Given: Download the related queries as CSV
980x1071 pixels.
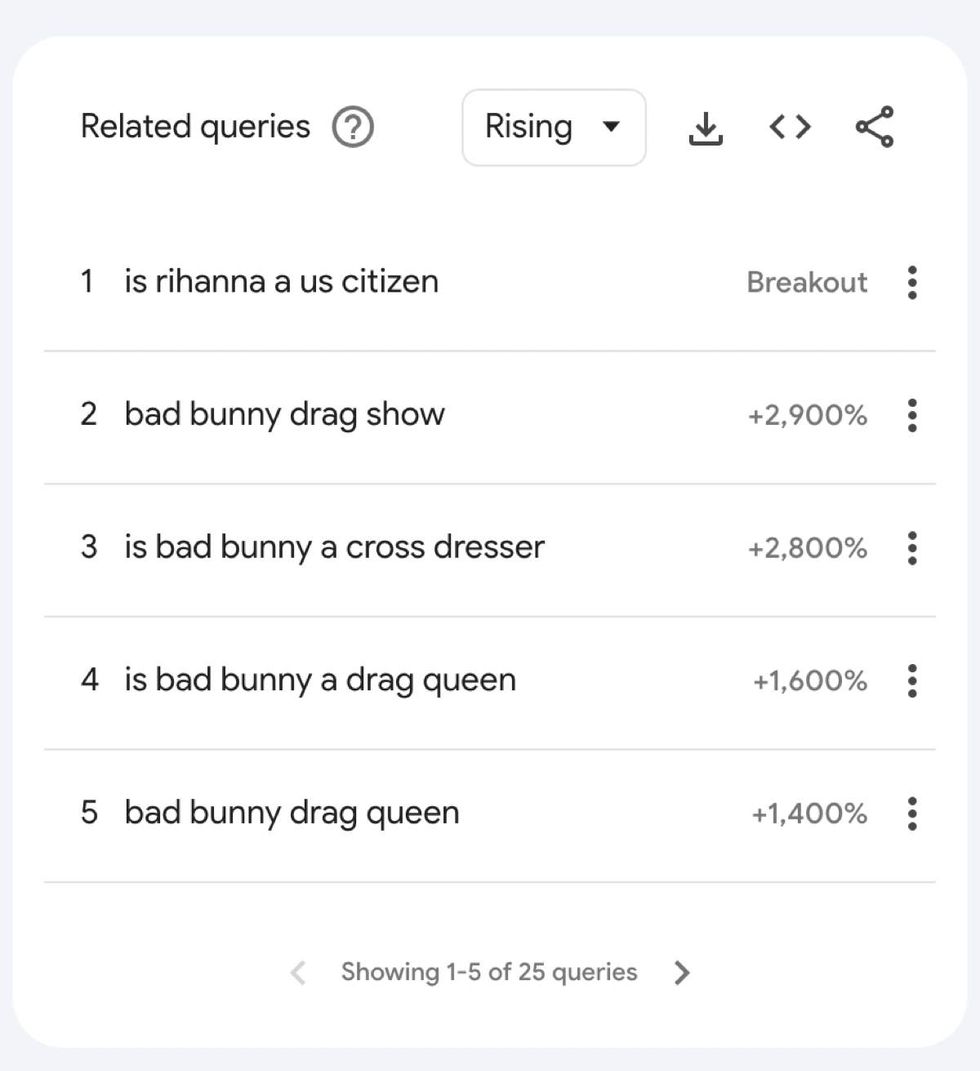Looking at the screenshot, I should tap(705, 127).
